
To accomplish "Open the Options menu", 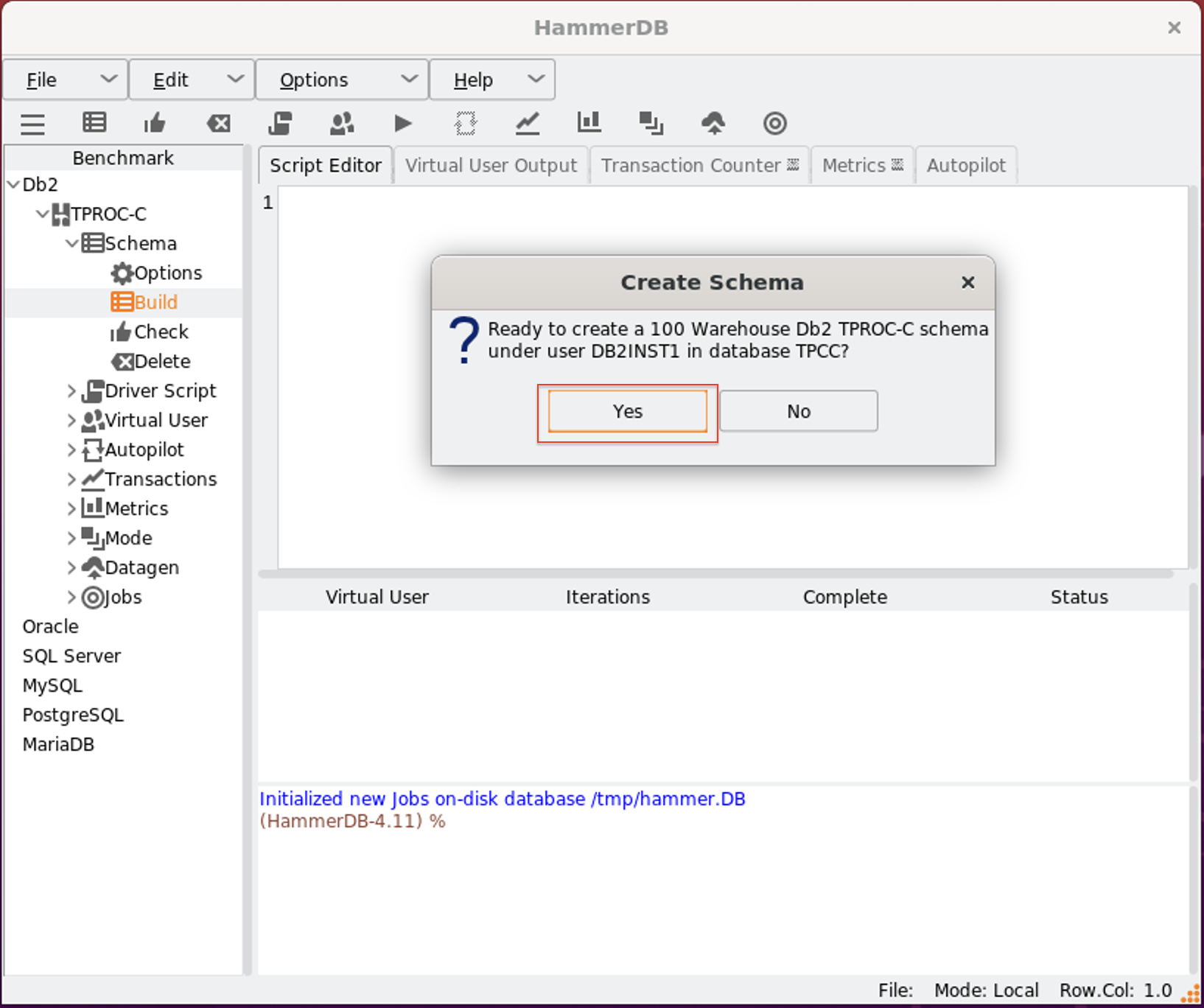I will pyautogui.click(x=342, y=80).
